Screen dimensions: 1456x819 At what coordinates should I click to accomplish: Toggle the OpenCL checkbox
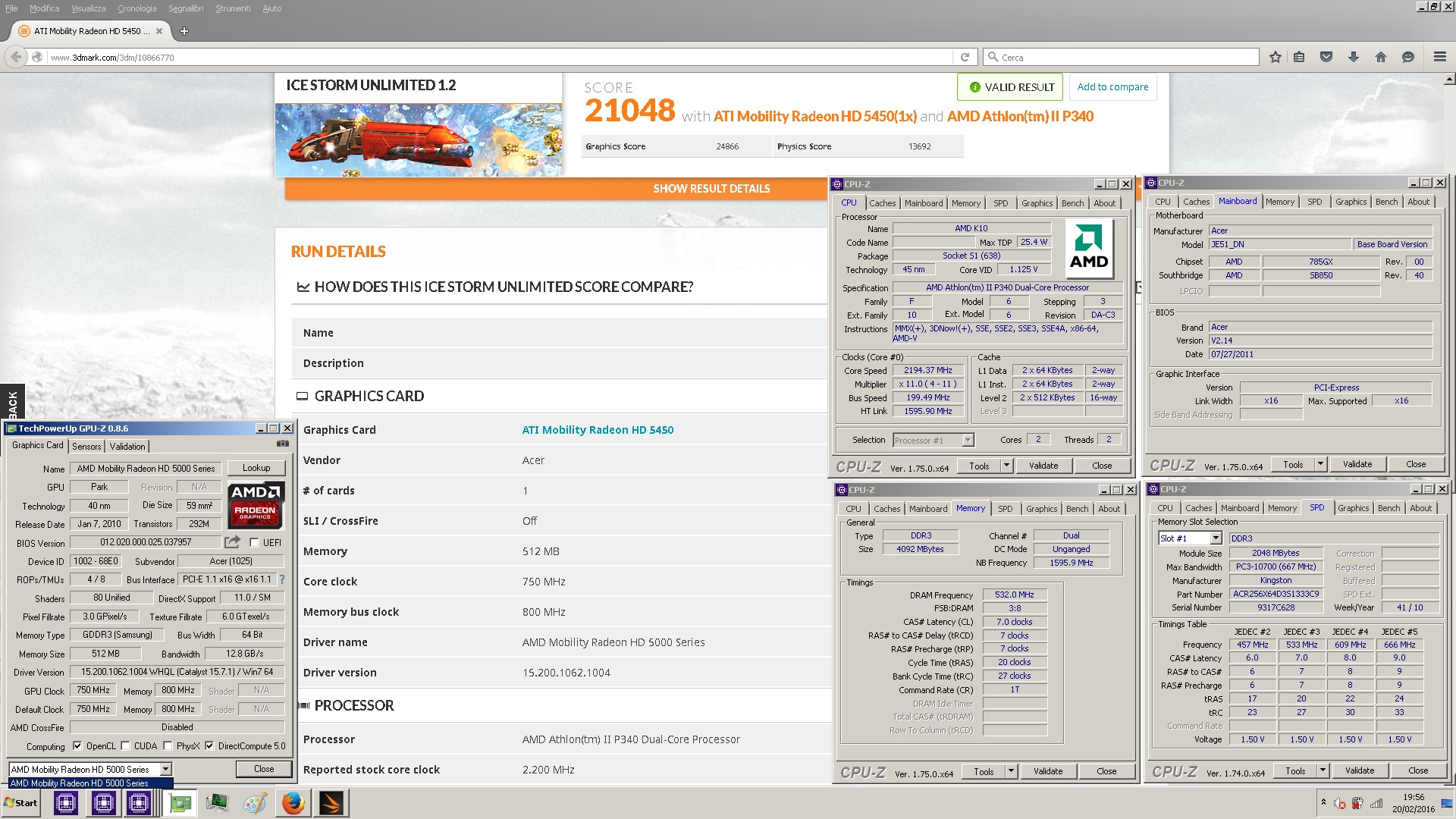[x=77, y=746]
